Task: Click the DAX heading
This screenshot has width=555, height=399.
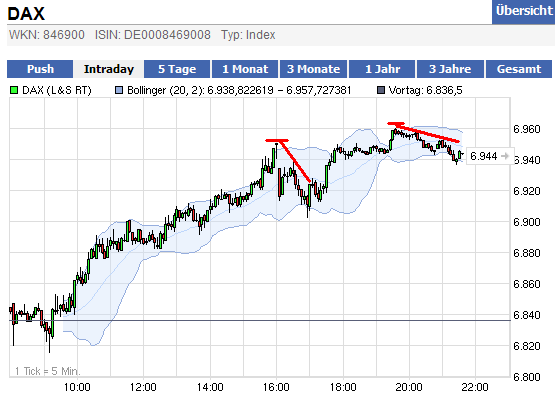Action: [x=26, y=14]
